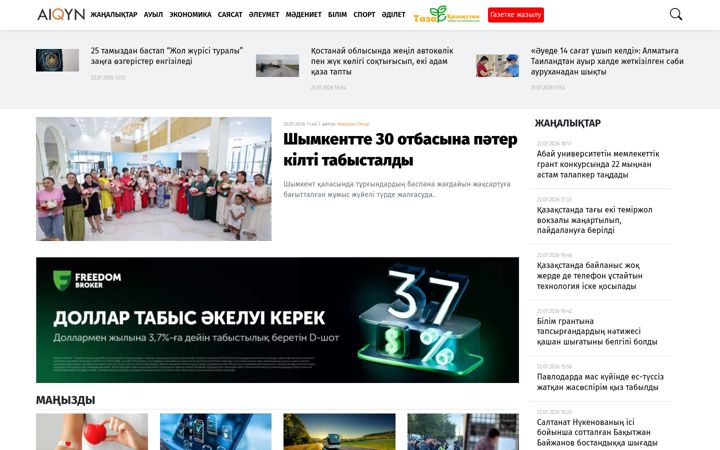The height and width of the screenshot is (450, 720).
Task: Navigate to МӘДЕНИЕТ section
Action: [304, 15]
